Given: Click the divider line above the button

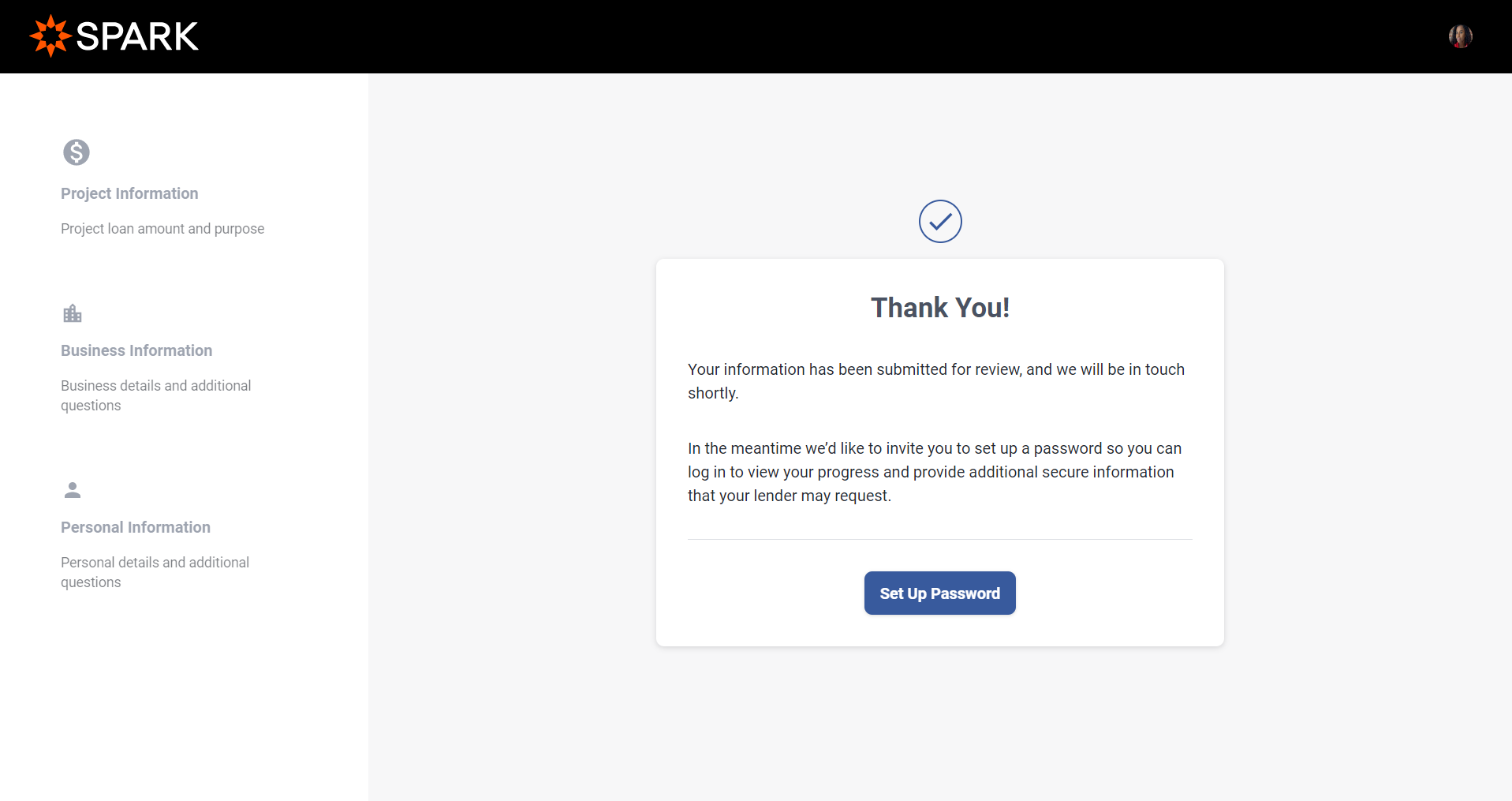Looking at the screenshot, I should click(x=940, y=539).
